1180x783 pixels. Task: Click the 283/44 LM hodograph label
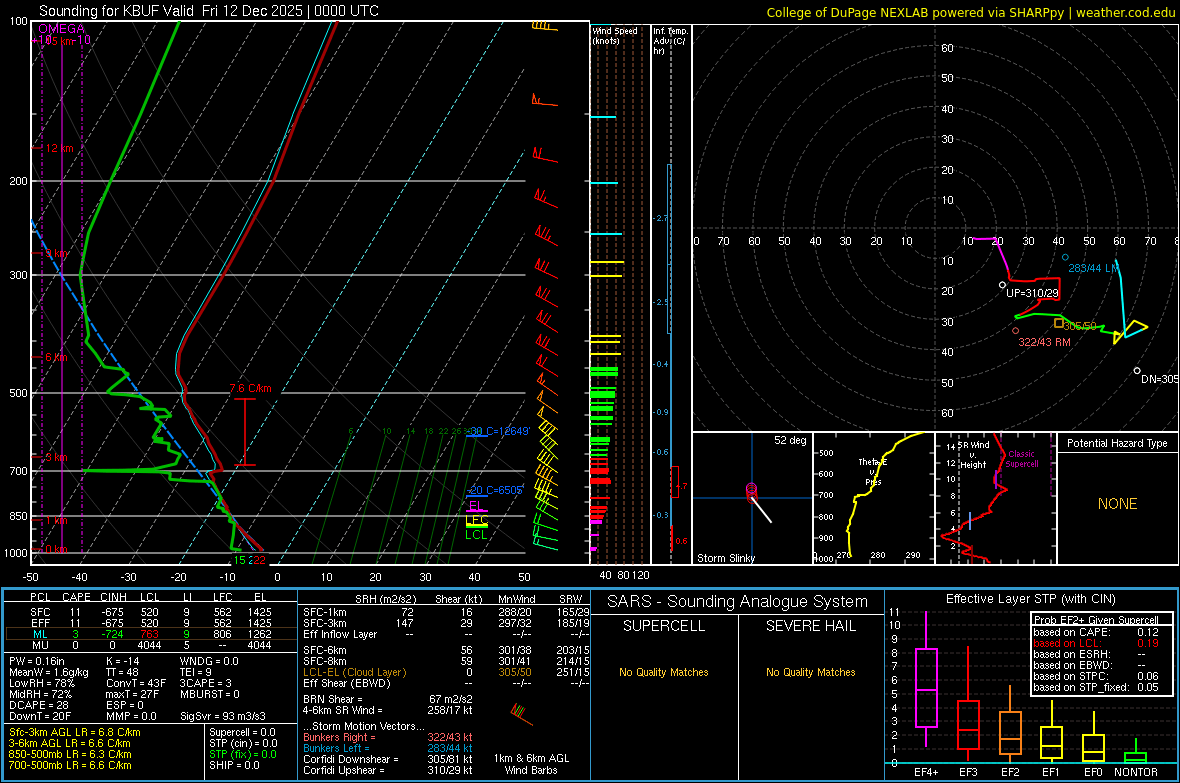tap(1093, 268)
